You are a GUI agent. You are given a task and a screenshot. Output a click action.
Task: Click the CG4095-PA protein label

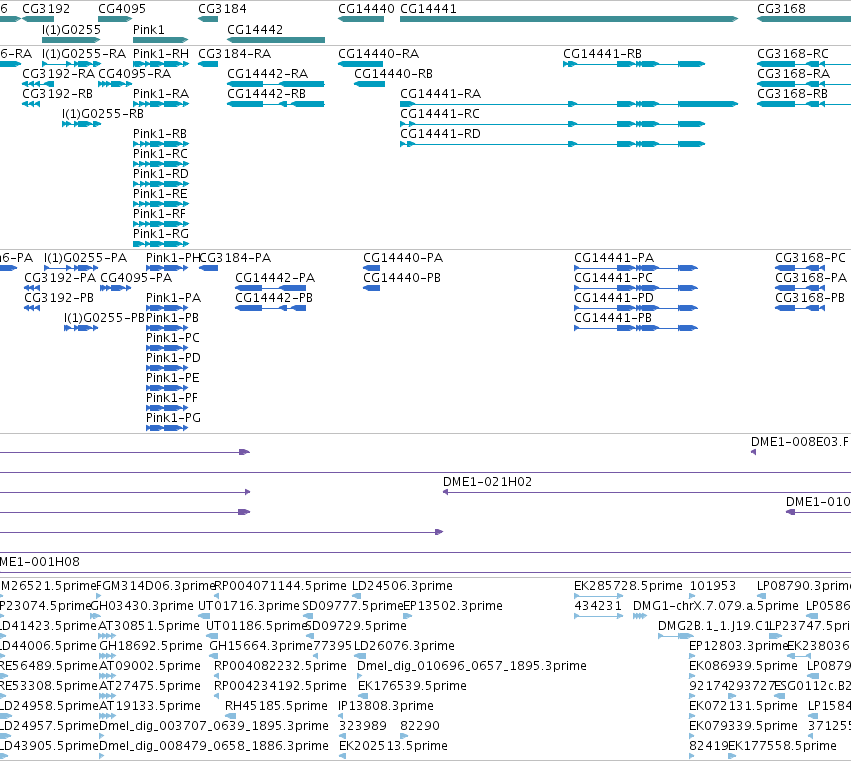click(x=136, y=278)
